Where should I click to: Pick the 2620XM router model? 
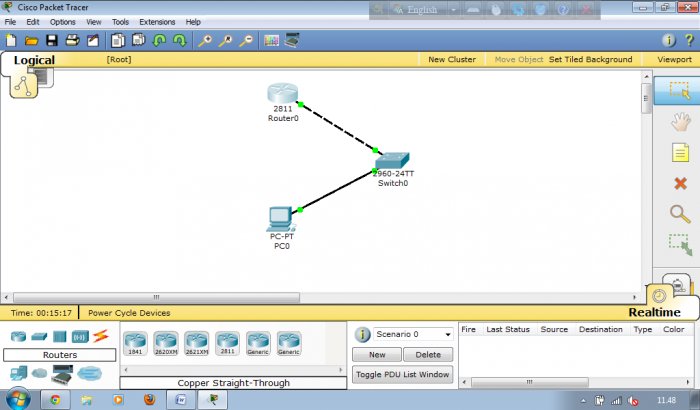pyautogui.click(x=166, y=343)
